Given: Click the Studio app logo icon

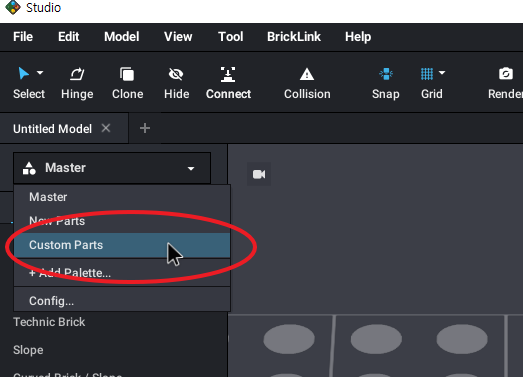Looking at the screenshot, I should (13, 7).
